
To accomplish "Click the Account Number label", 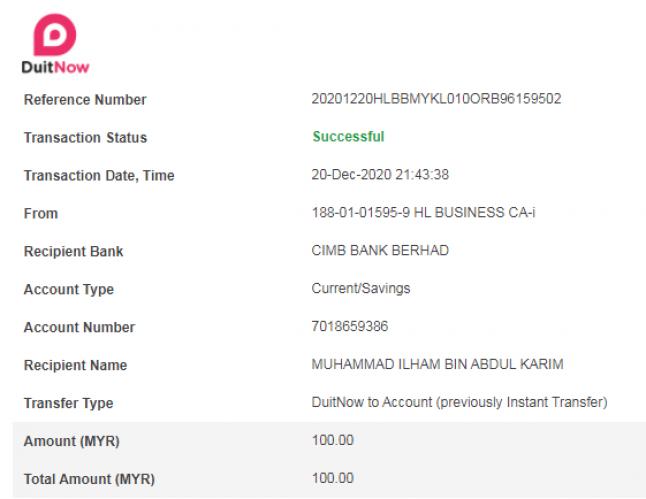I will pyautogui.click(x=79, y=327).
